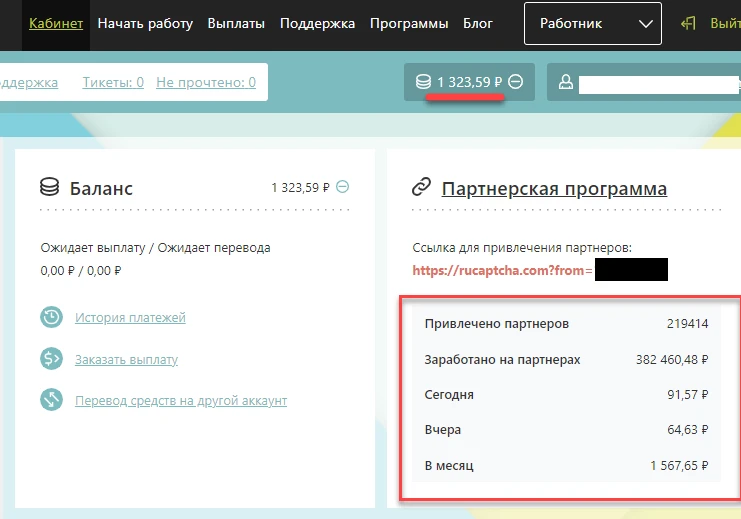
Task: Click the logout door icon
Action: tap(688, 23)
